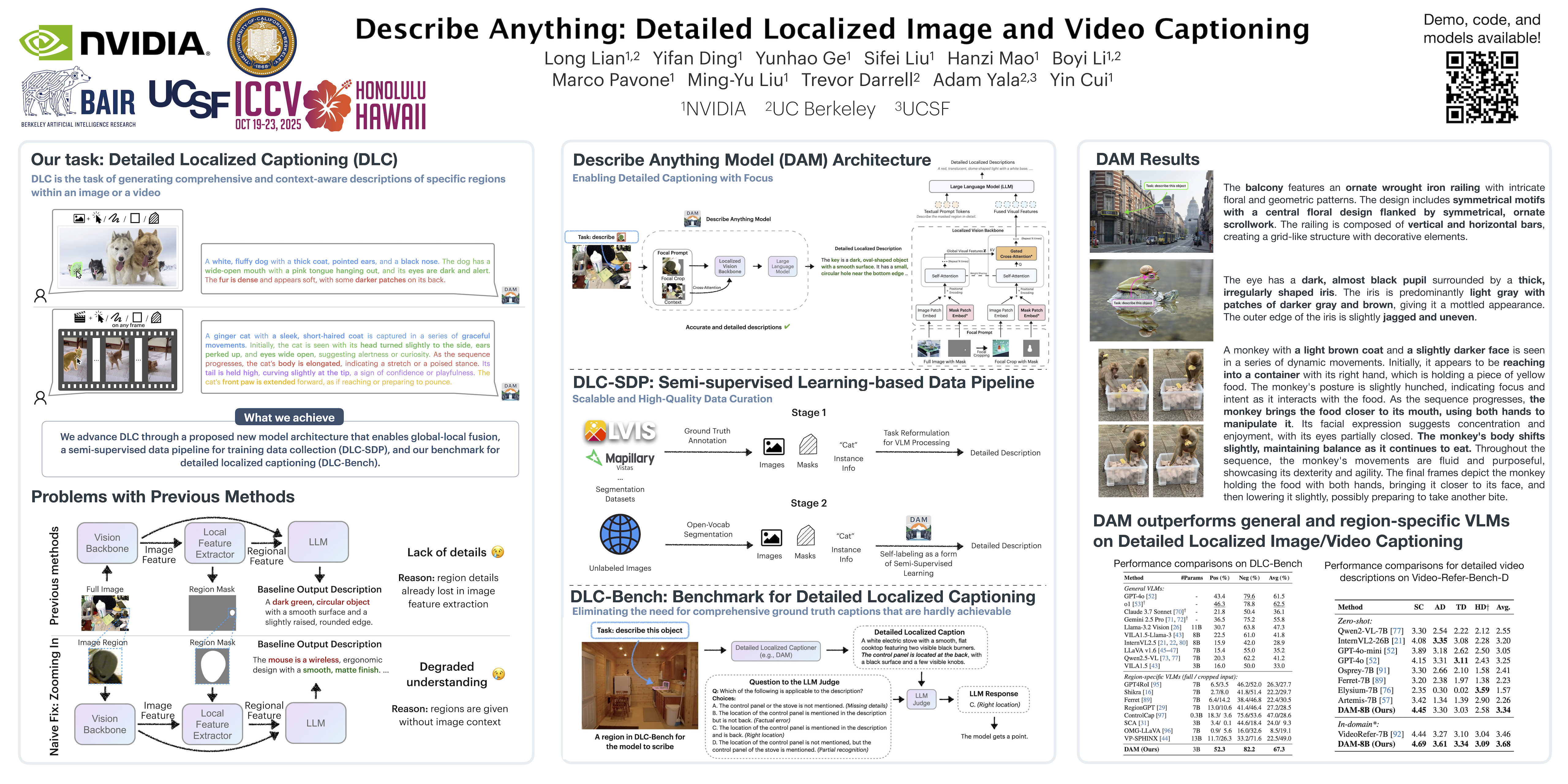Click the ICCV Honolulu Hawaii logo
1568x784 pixels.
tap(330, 105)
